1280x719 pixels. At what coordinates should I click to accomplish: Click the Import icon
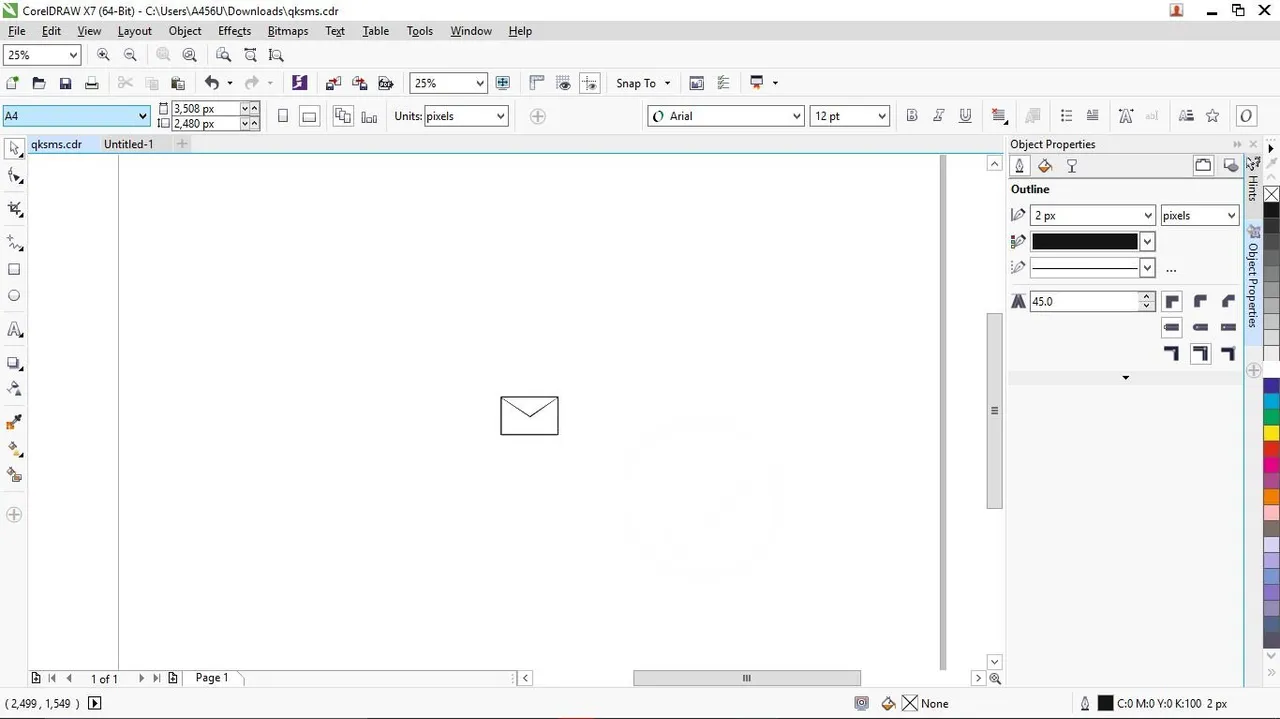[333, 83]
